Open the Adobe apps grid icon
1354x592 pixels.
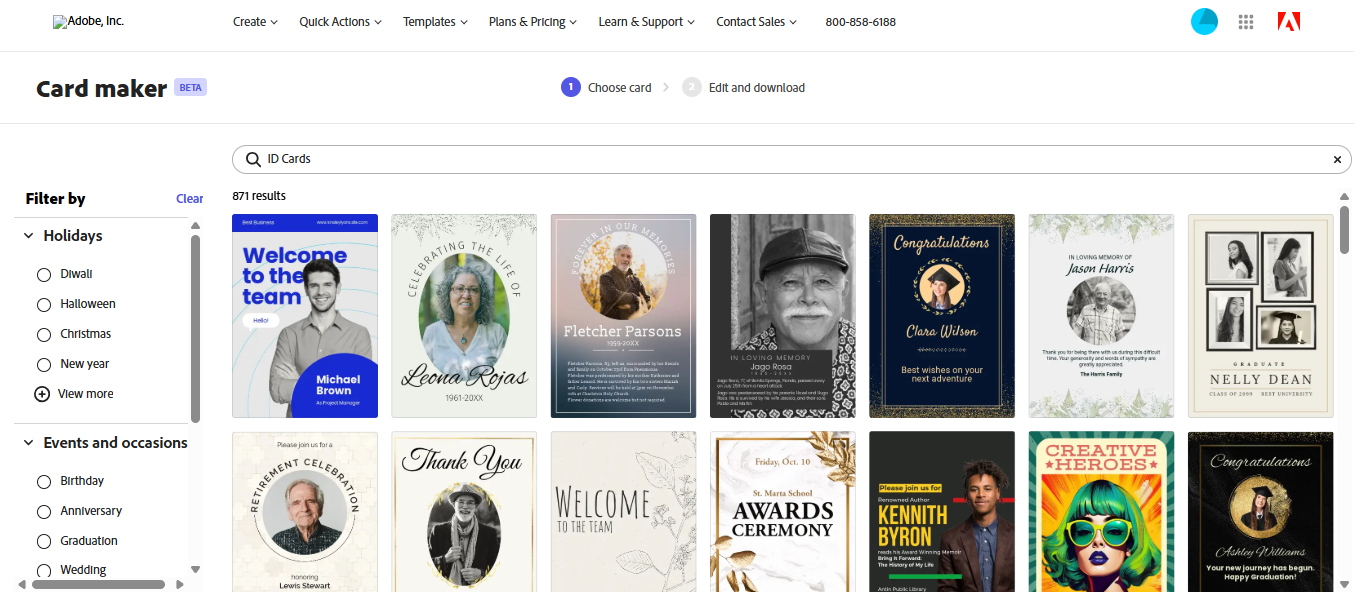point(1246,22)
